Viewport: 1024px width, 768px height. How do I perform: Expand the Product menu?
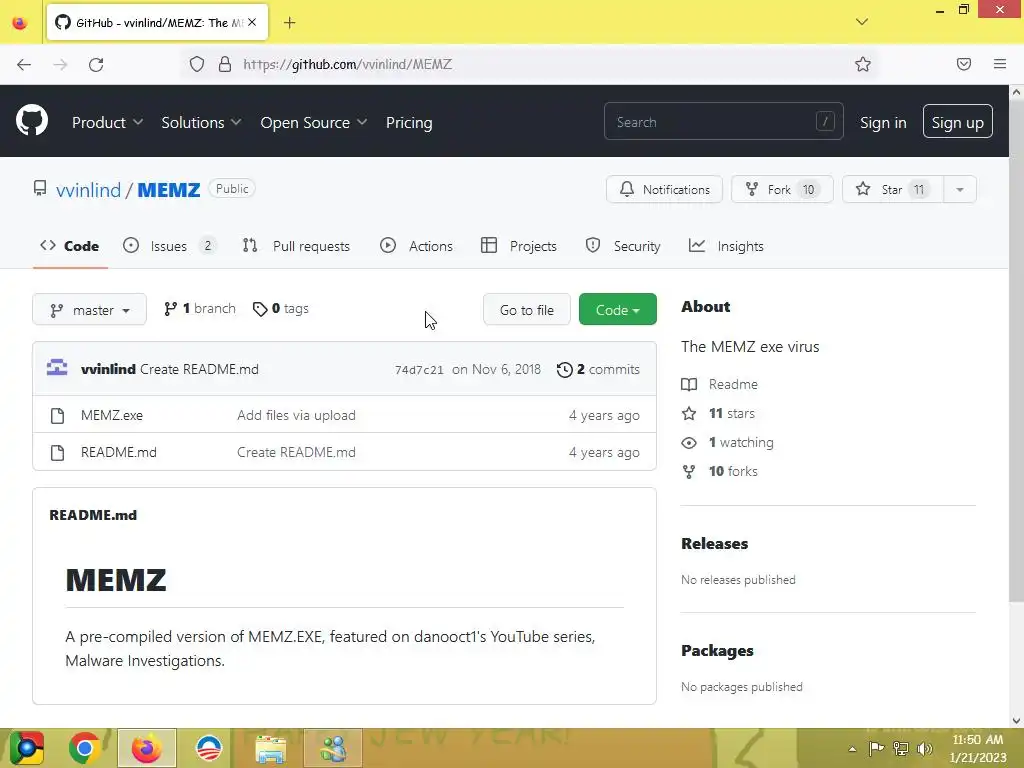coord(107,123)
